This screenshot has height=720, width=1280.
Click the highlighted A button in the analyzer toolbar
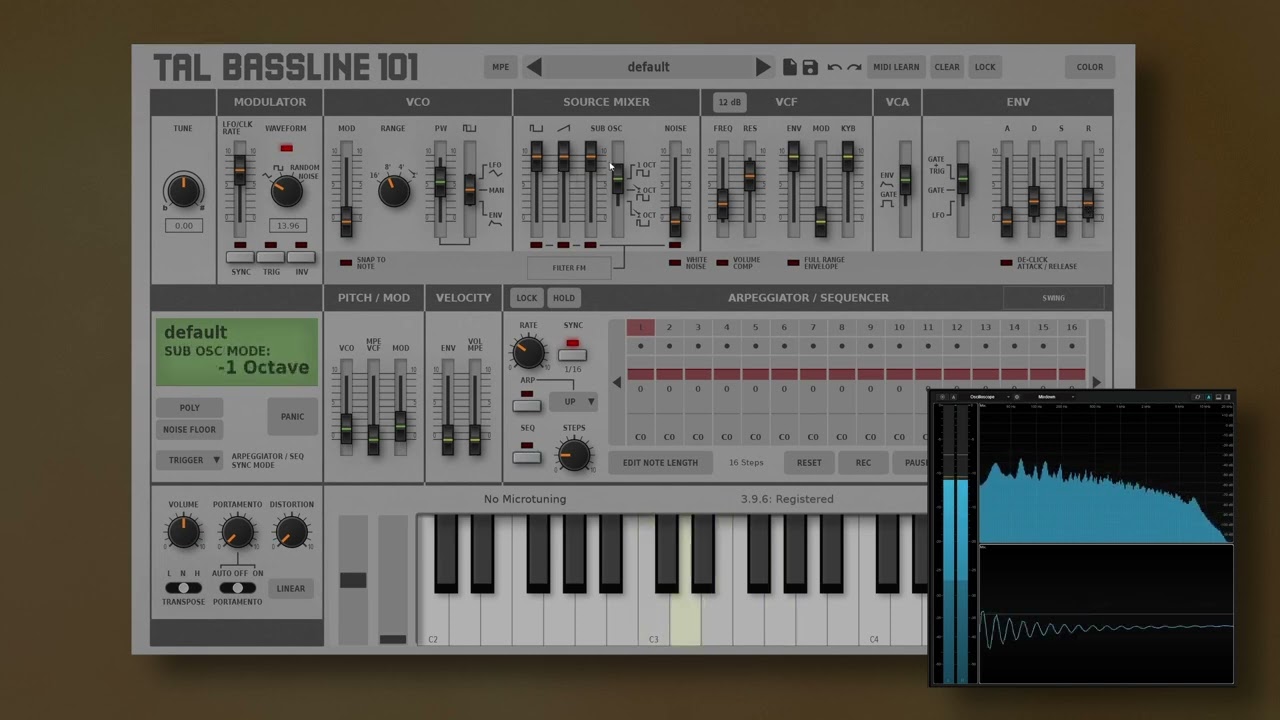click(x=1208, y=397)
